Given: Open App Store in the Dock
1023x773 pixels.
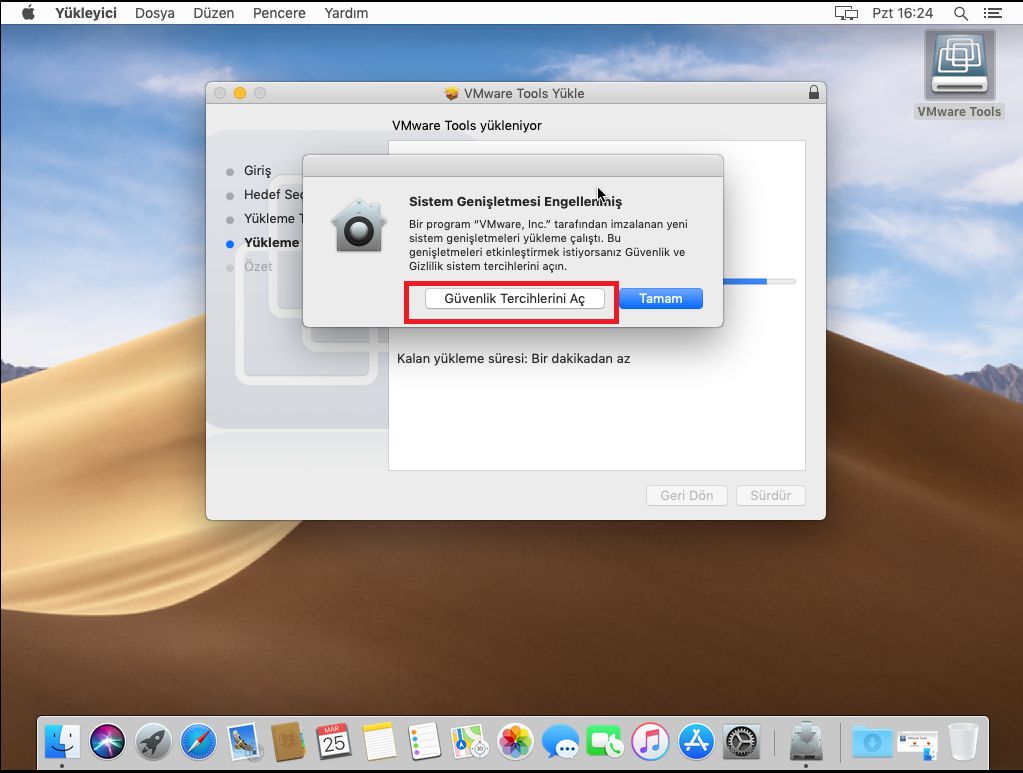Looking at the screenshot, I should (x=696, y=742).
